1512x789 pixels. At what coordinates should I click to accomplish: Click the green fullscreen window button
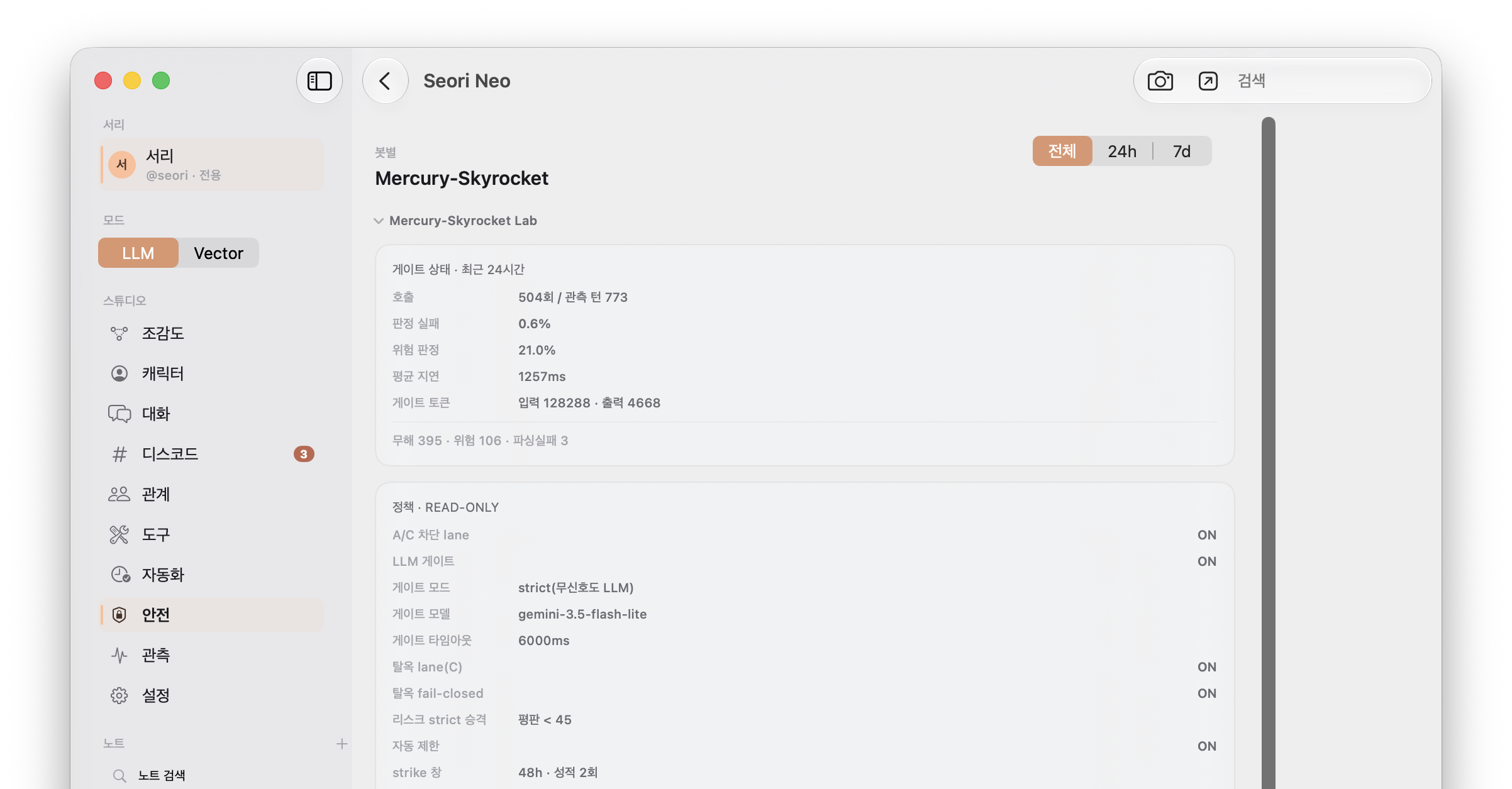[161, 80]
